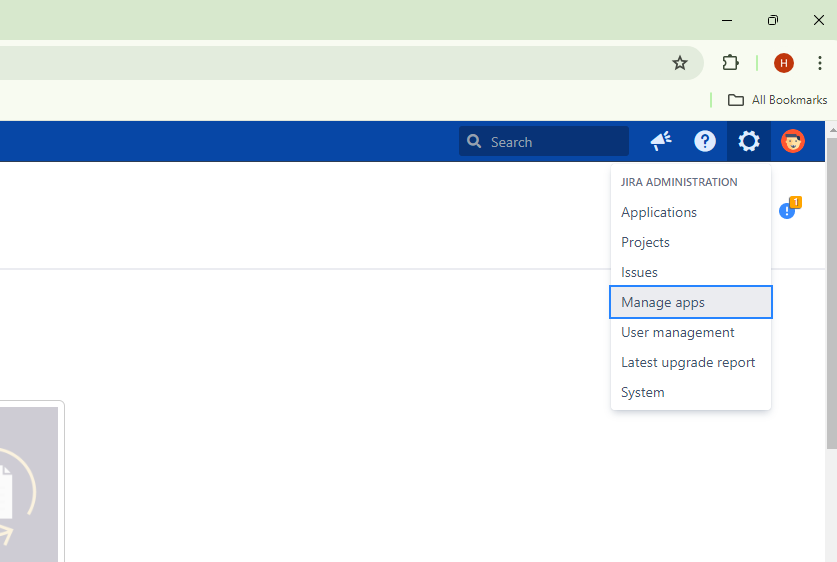The image size is (837, 562).
Task: Open the Chrome three-dot menu
Action: tap(819, 63)
